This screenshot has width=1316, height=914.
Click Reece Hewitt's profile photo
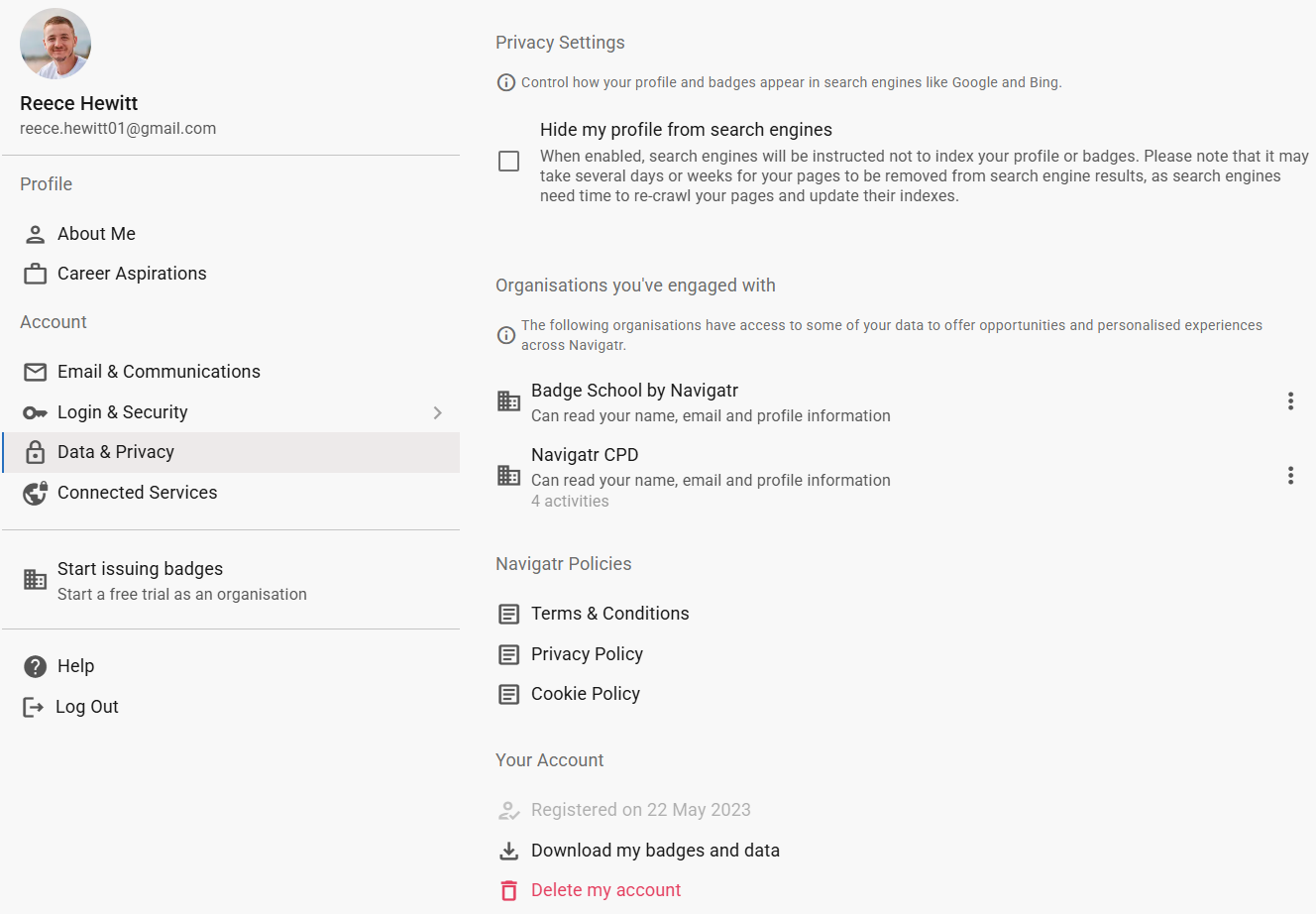coord(55,45)
